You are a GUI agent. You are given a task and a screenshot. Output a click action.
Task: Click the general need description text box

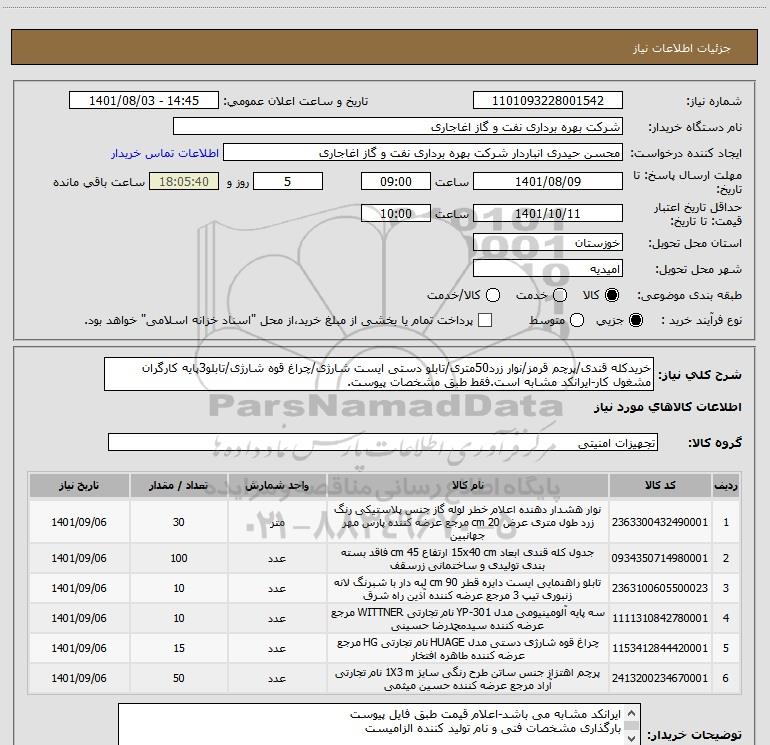click(x=379, y=375)
